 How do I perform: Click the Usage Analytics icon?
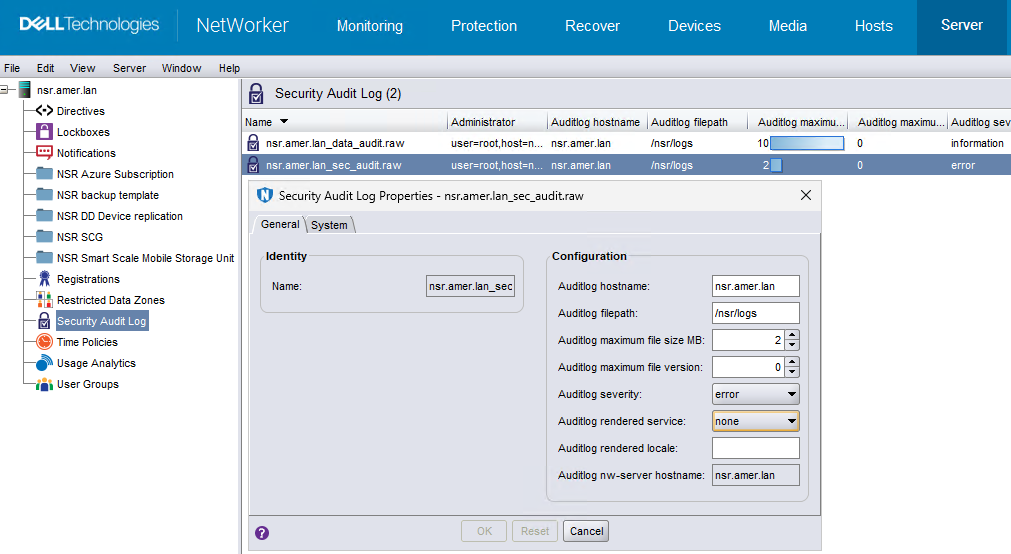coord(44,363)
